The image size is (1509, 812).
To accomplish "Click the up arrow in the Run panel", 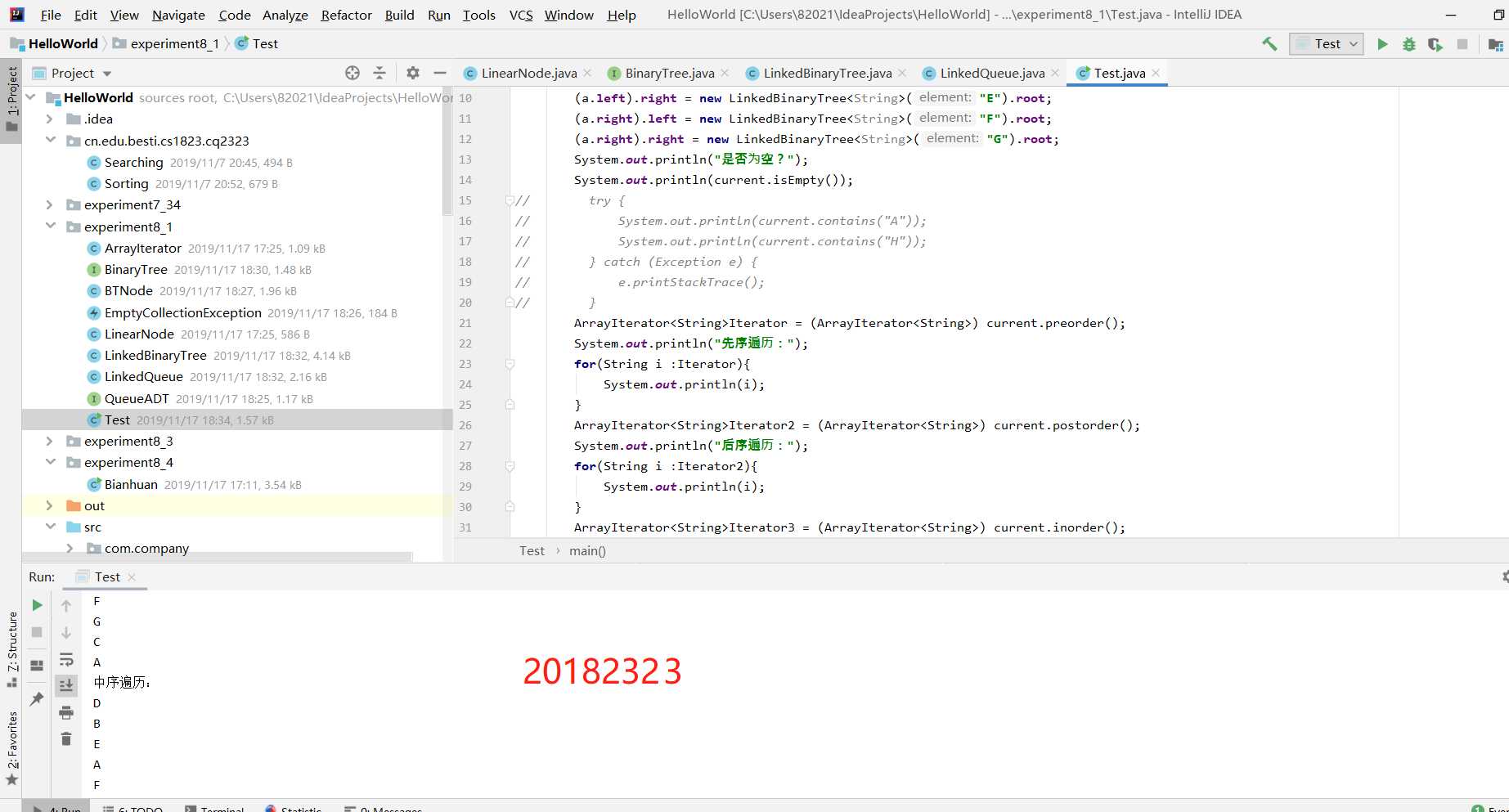I will point(66,606).
